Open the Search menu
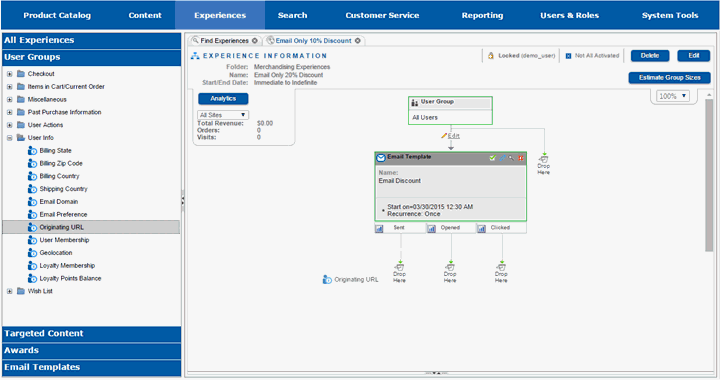Screen dimensions: 720x380 tap(292, 15)
